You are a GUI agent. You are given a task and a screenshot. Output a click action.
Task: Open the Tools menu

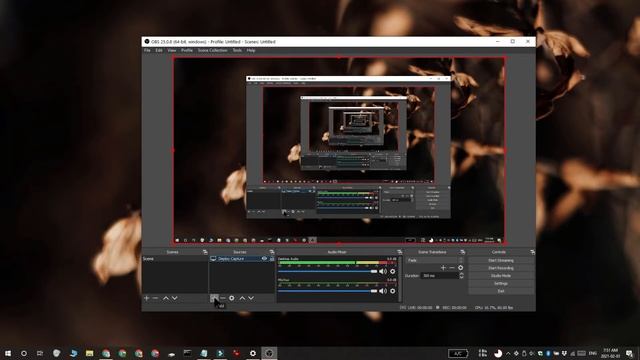(x=237, y=50)
